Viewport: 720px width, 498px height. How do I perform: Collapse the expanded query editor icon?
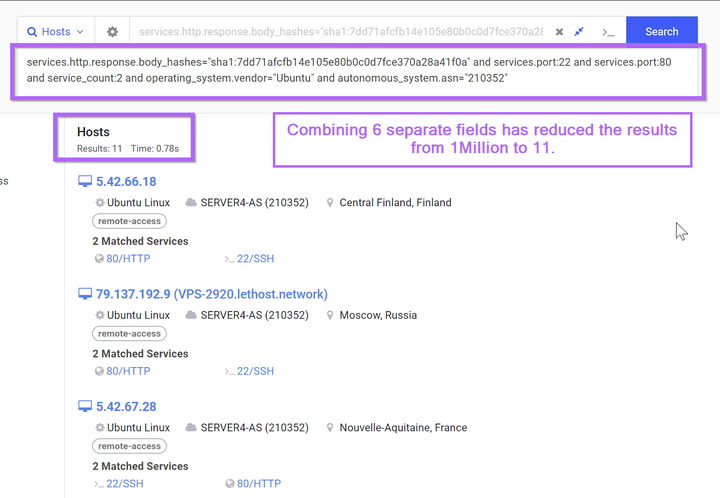click(579, 32)
